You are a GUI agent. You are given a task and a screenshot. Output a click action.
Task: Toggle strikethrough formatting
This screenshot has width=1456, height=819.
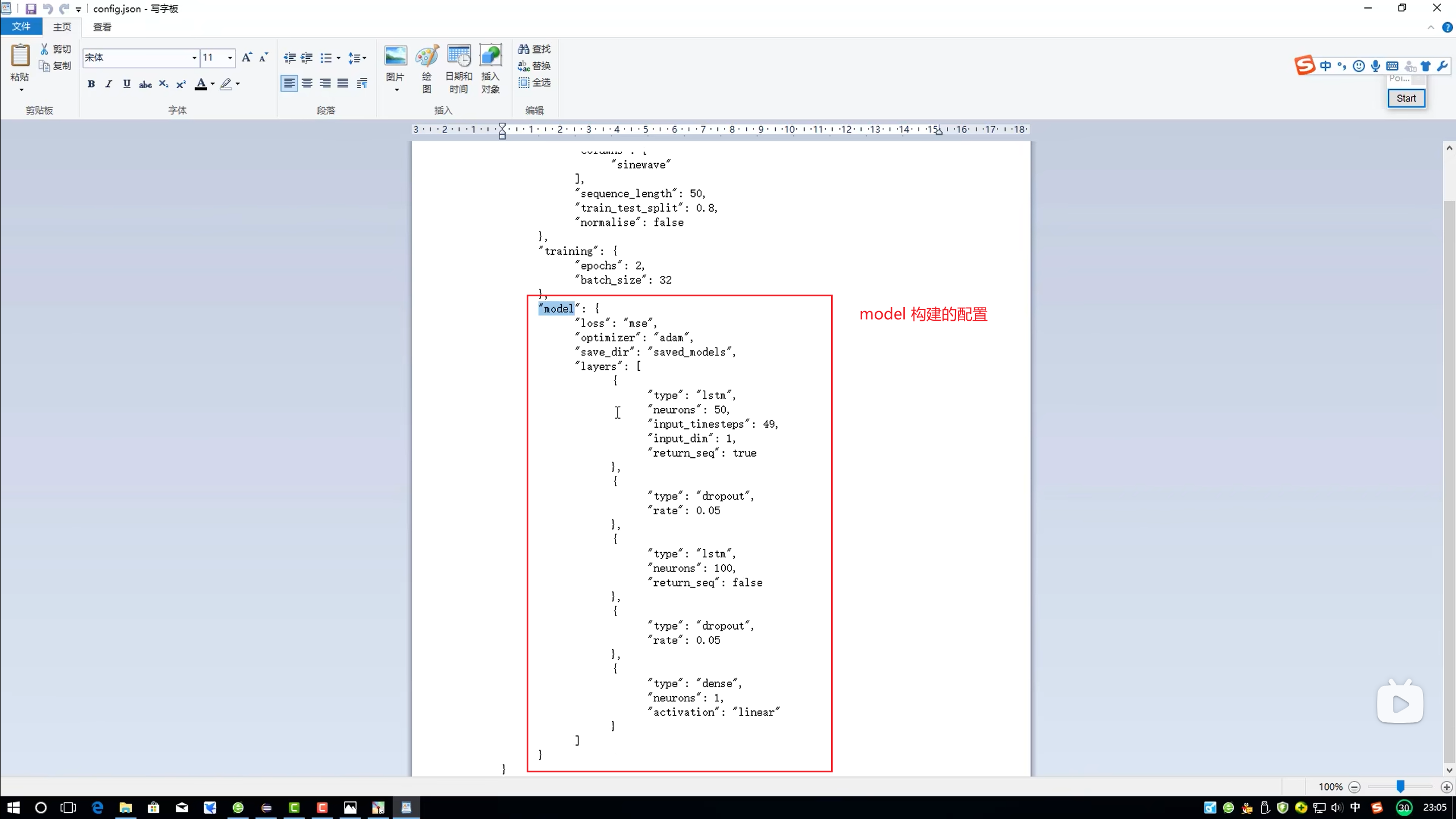click(x=146, y=84)
